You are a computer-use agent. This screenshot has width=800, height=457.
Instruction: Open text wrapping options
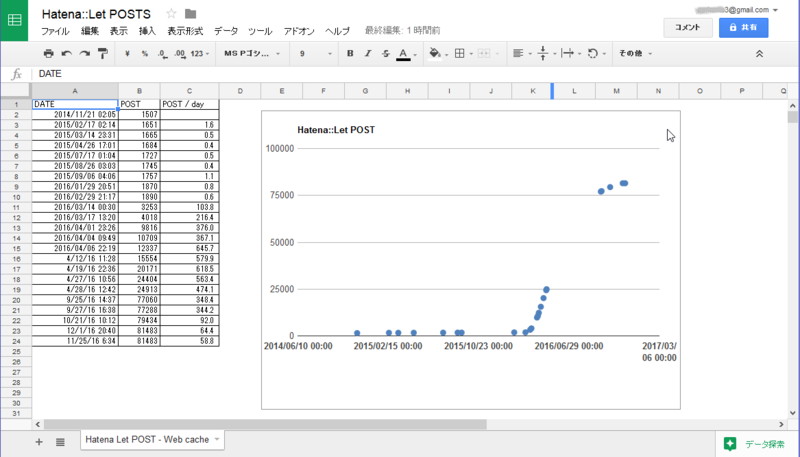click(570, 54)
